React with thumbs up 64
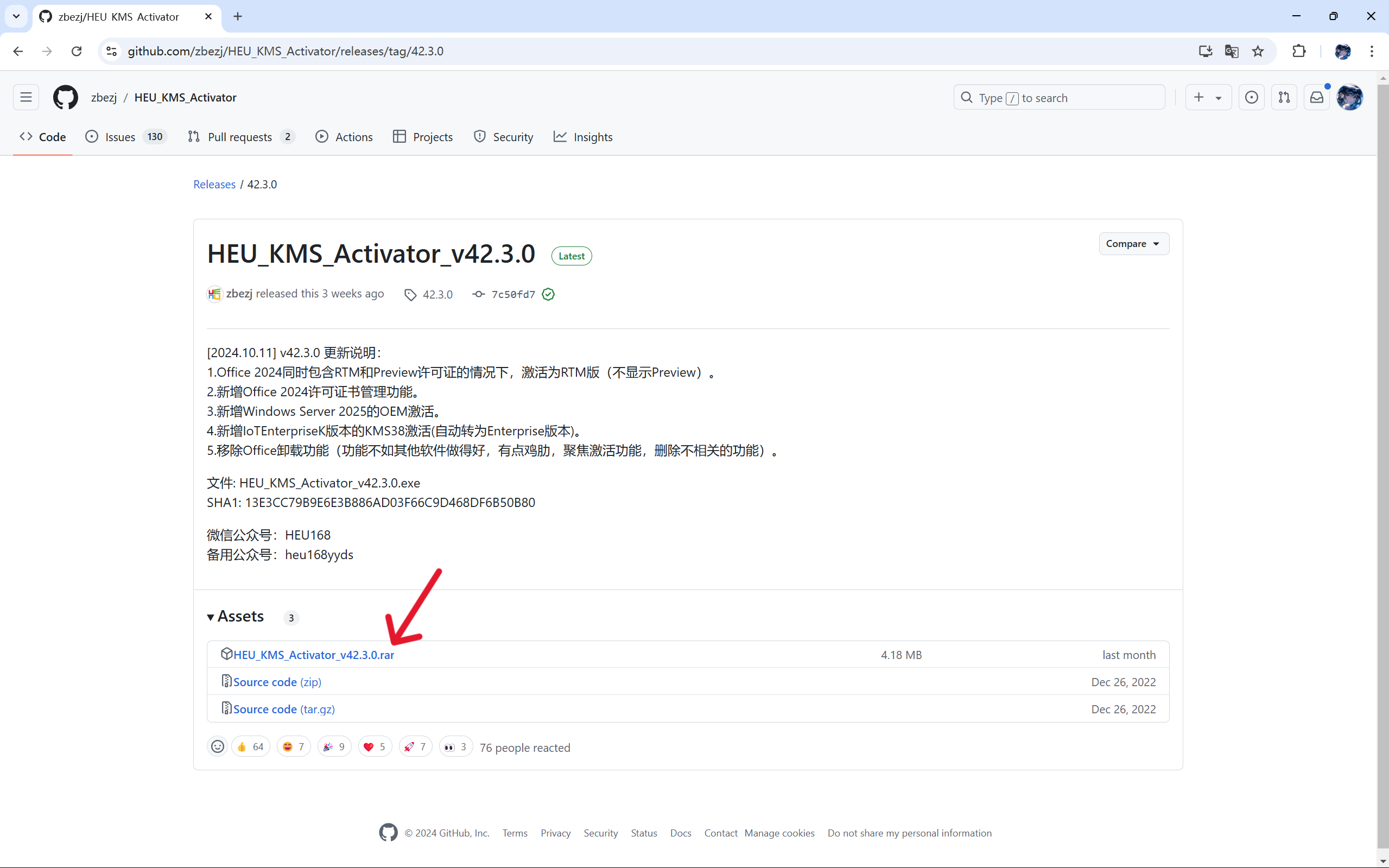 click(x=250, y=746)
